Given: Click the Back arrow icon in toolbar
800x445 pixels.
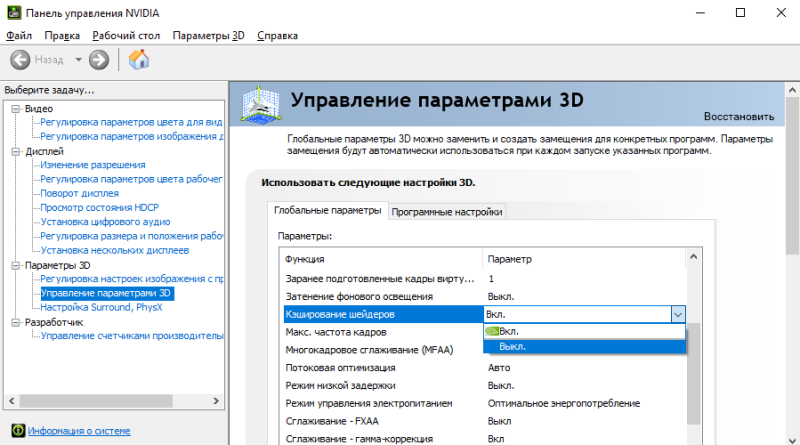Looking at the screenshot, I should [x=20, y=60].
